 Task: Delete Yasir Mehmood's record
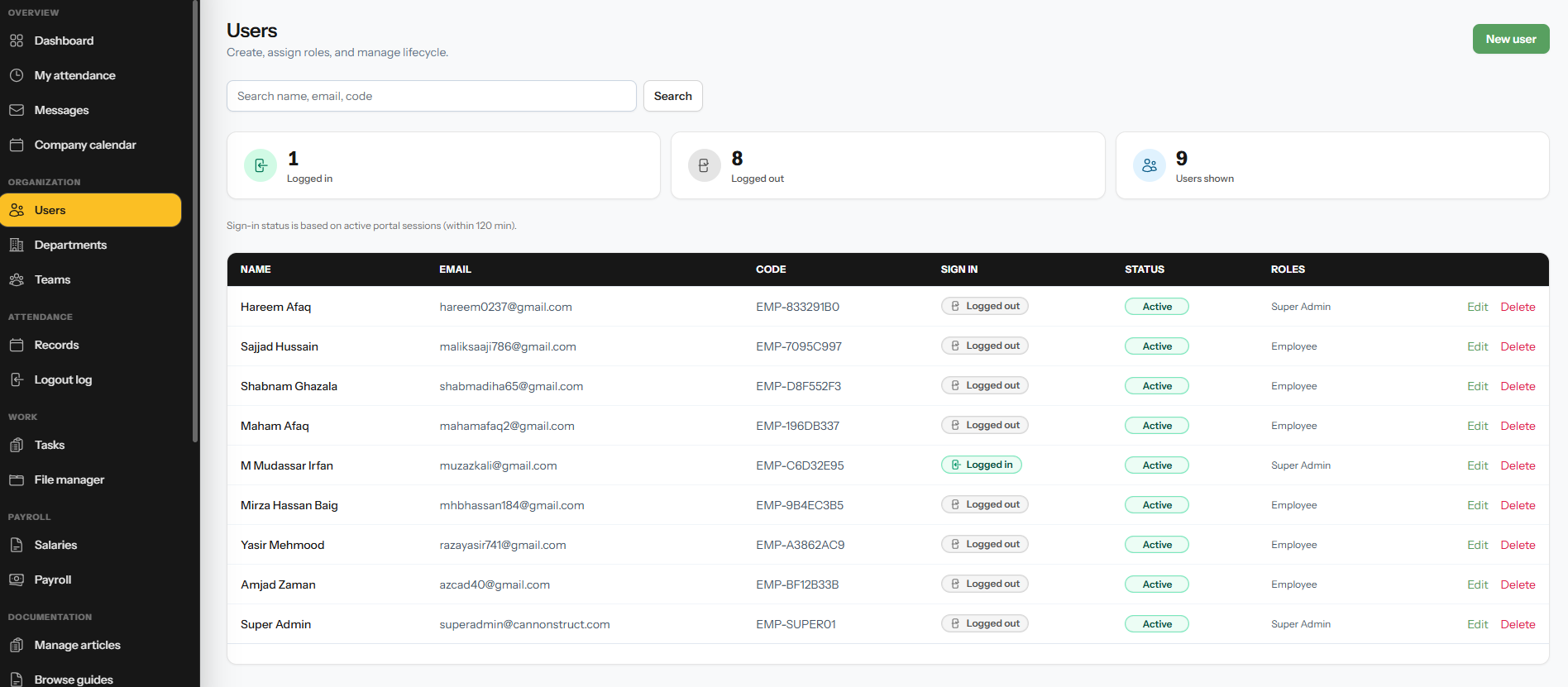click(x=1518, y=545)
